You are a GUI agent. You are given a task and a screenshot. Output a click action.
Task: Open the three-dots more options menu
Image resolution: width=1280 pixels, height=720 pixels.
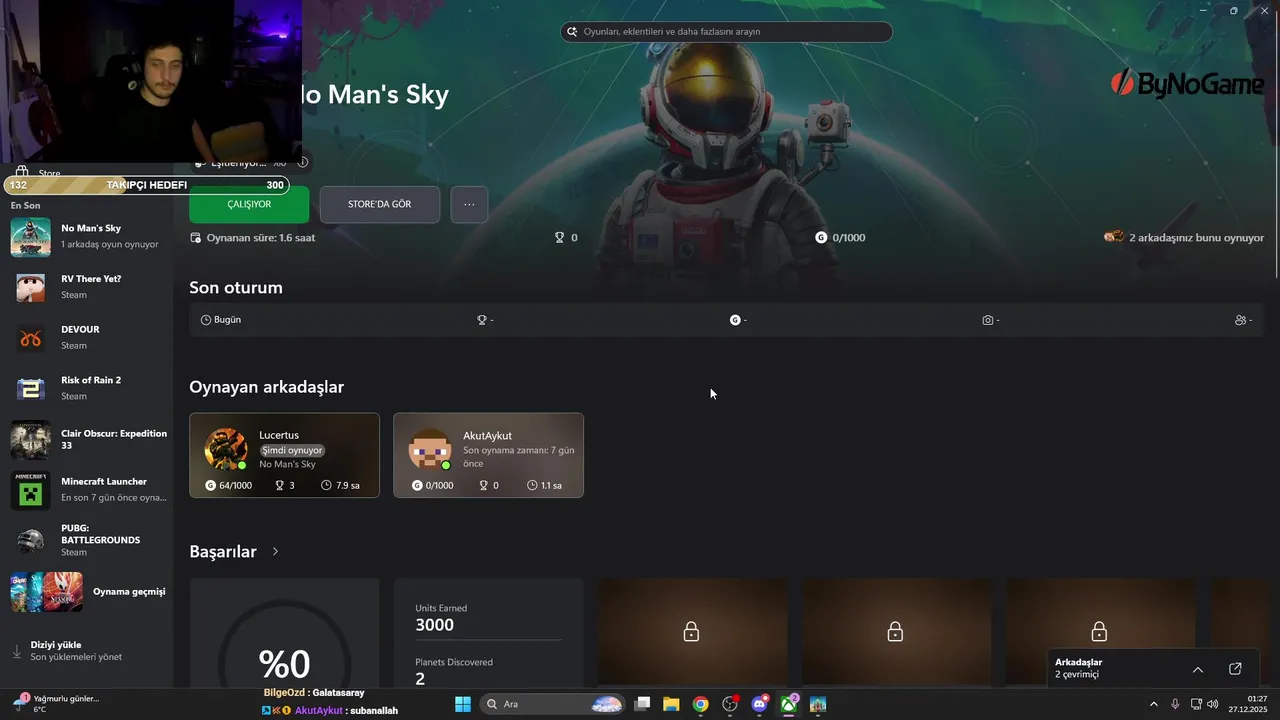[x=469, y=204]
